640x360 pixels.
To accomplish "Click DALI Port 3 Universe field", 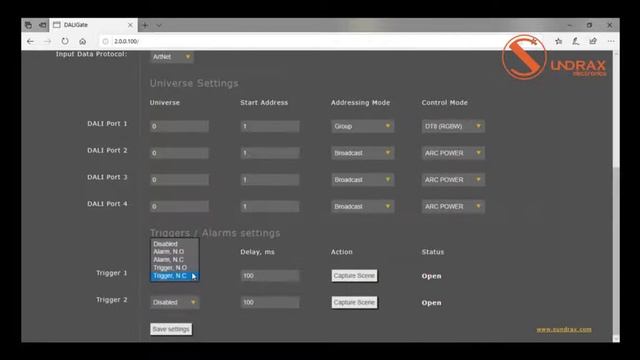I will pyautogui.click(x=179, y=180).
